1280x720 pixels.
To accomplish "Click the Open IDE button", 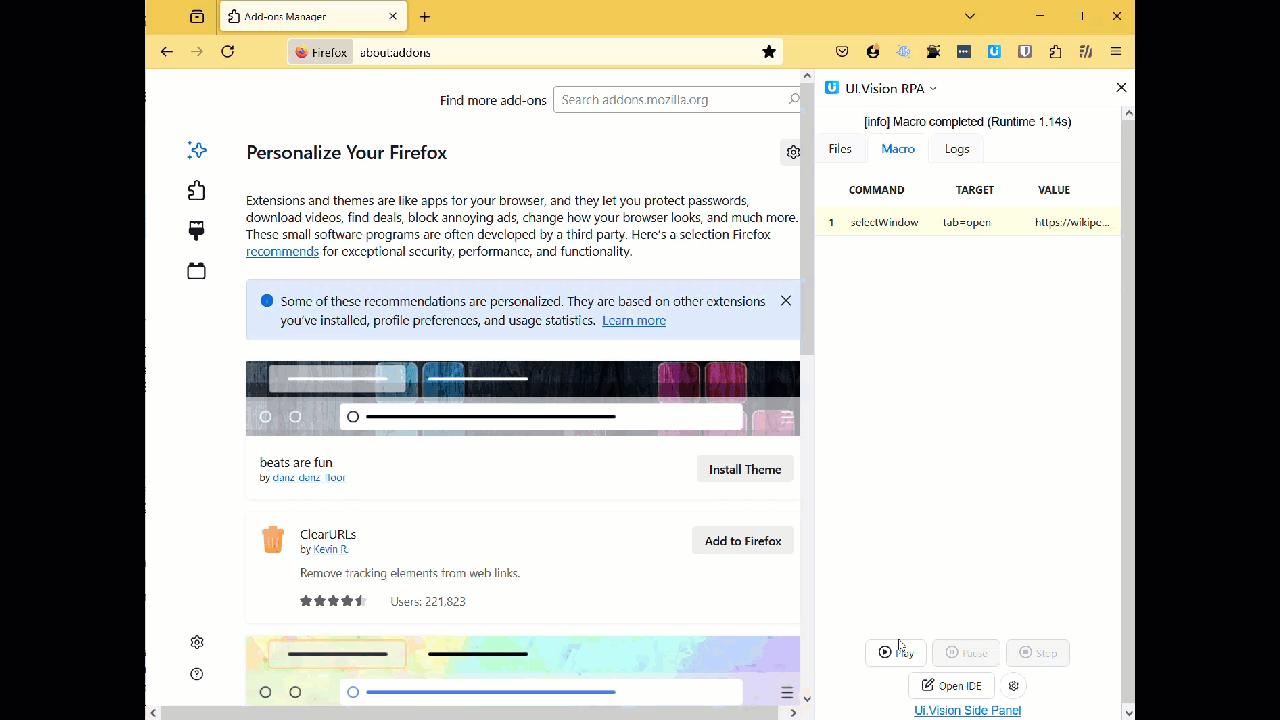I will tap(952, 685).
